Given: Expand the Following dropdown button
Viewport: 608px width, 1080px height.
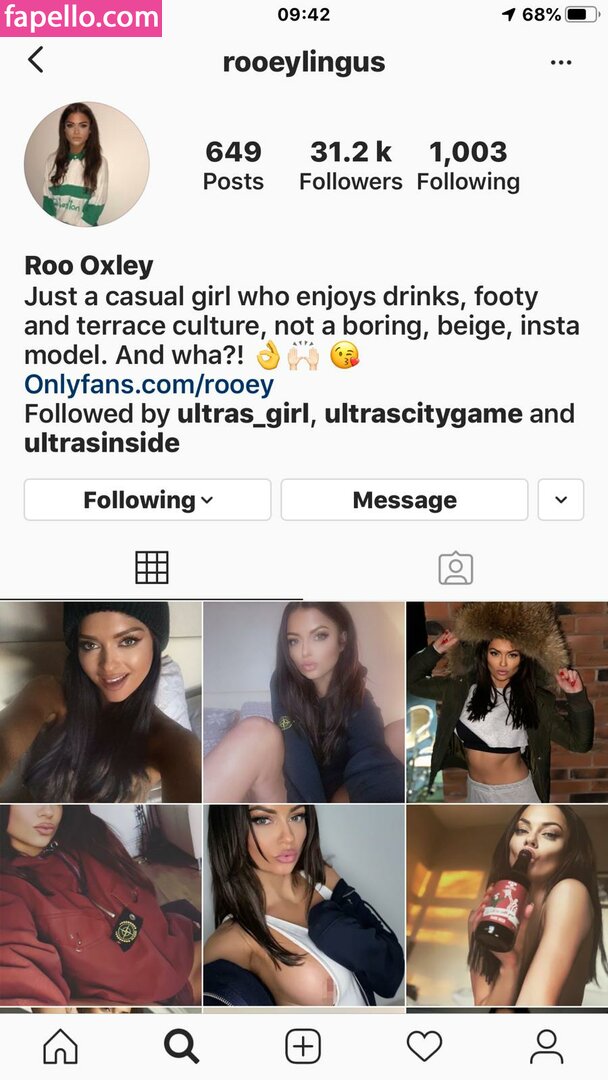Looking at the screenshot, I should click(x=147, y=500).
